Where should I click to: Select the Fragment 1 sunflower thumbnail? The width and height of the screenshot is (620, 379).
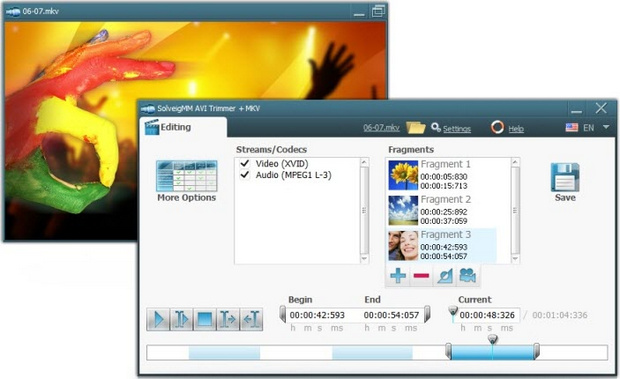403,175
